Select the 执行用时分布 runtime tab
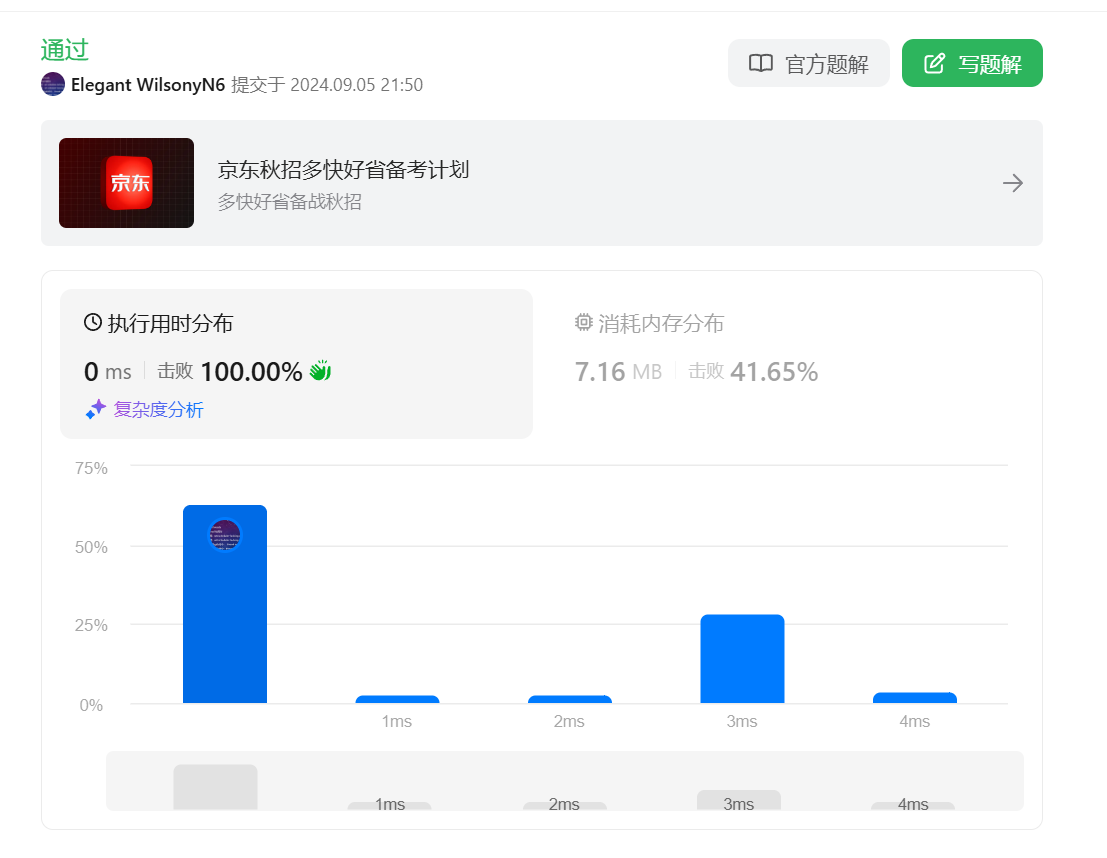This screenshot has width=1107, height=858. pyautogui.click(x=297, y=364)
